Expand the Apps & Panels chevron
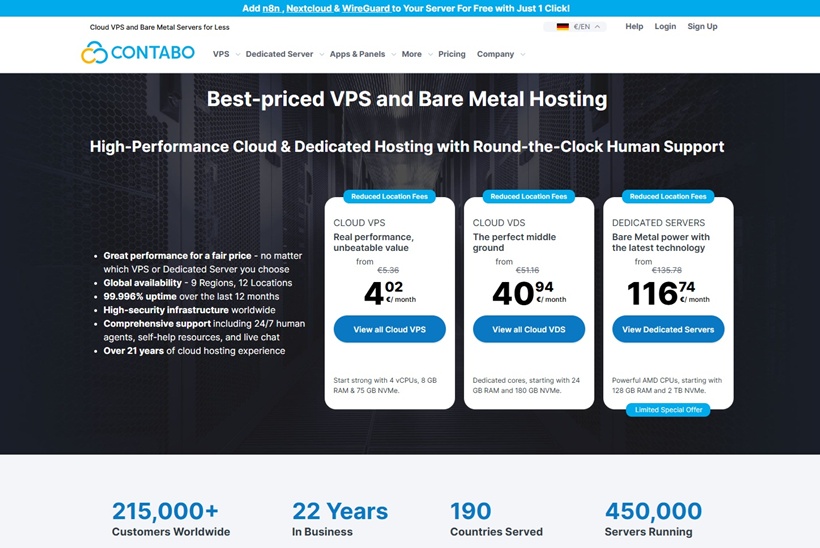This screenshot has width=820, height=548. pos(394,54)
